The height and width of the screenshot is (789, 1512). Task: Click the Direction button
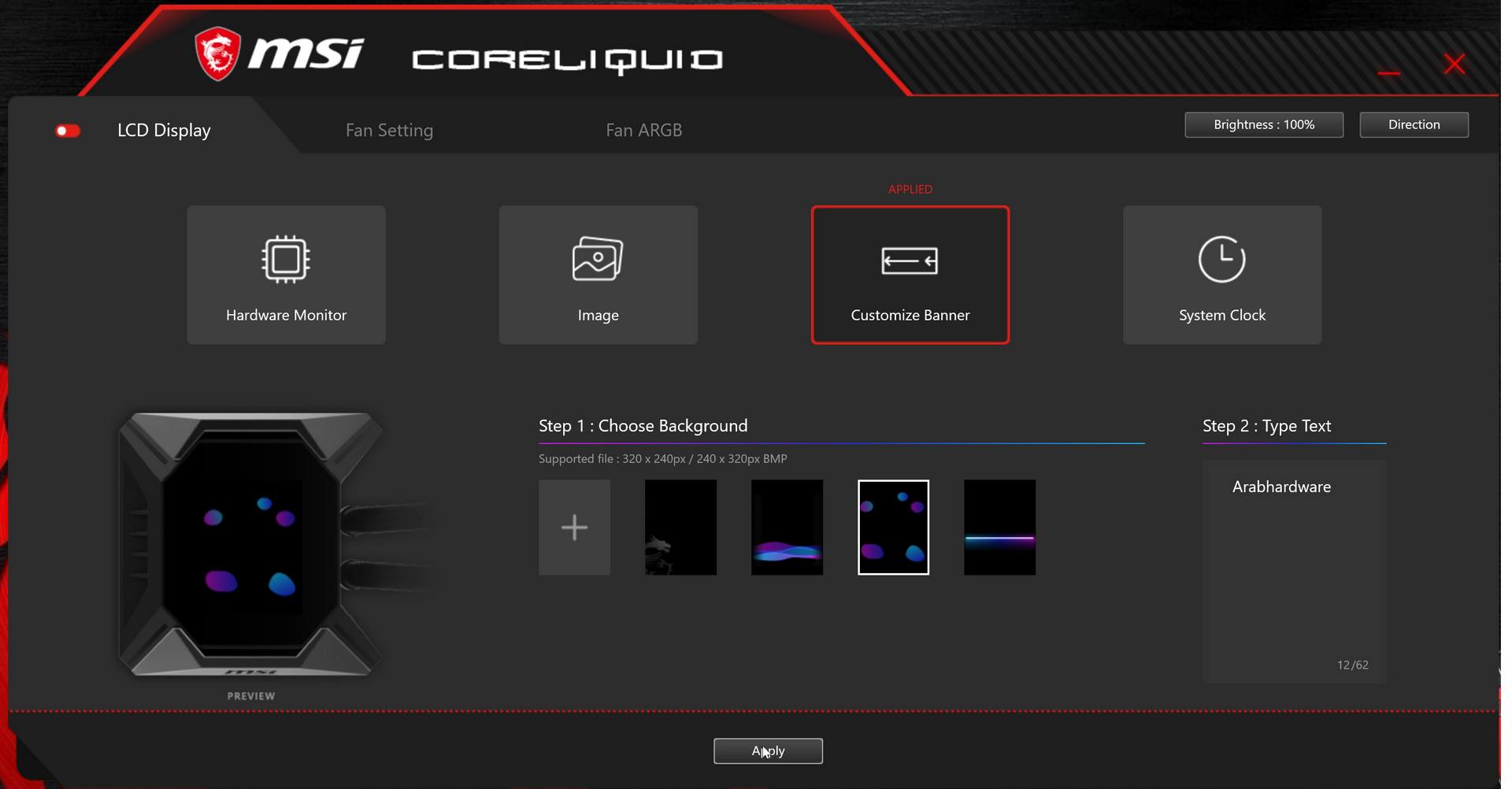1414,124
